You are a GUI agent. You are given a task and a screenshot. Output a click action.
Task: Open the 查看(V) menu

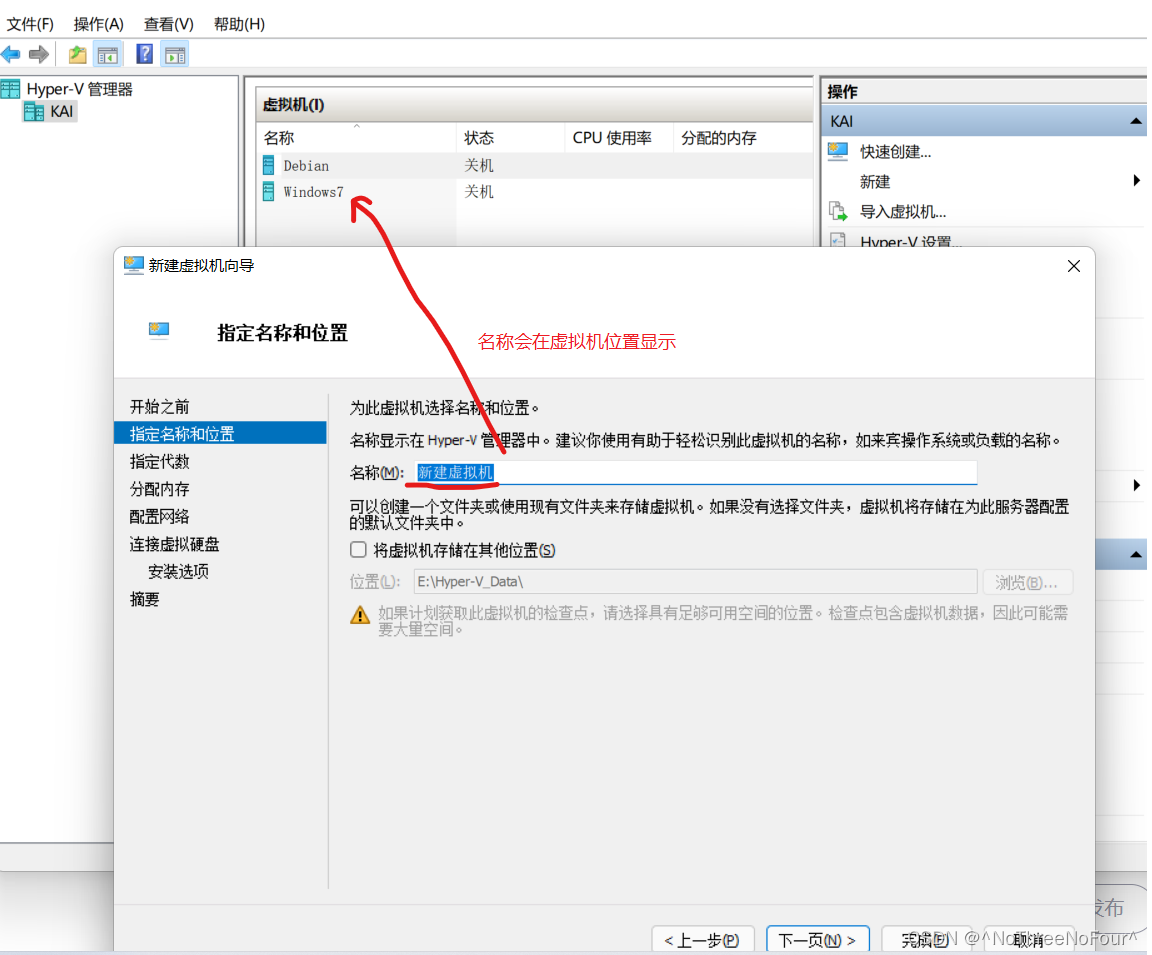pos(168,24)
